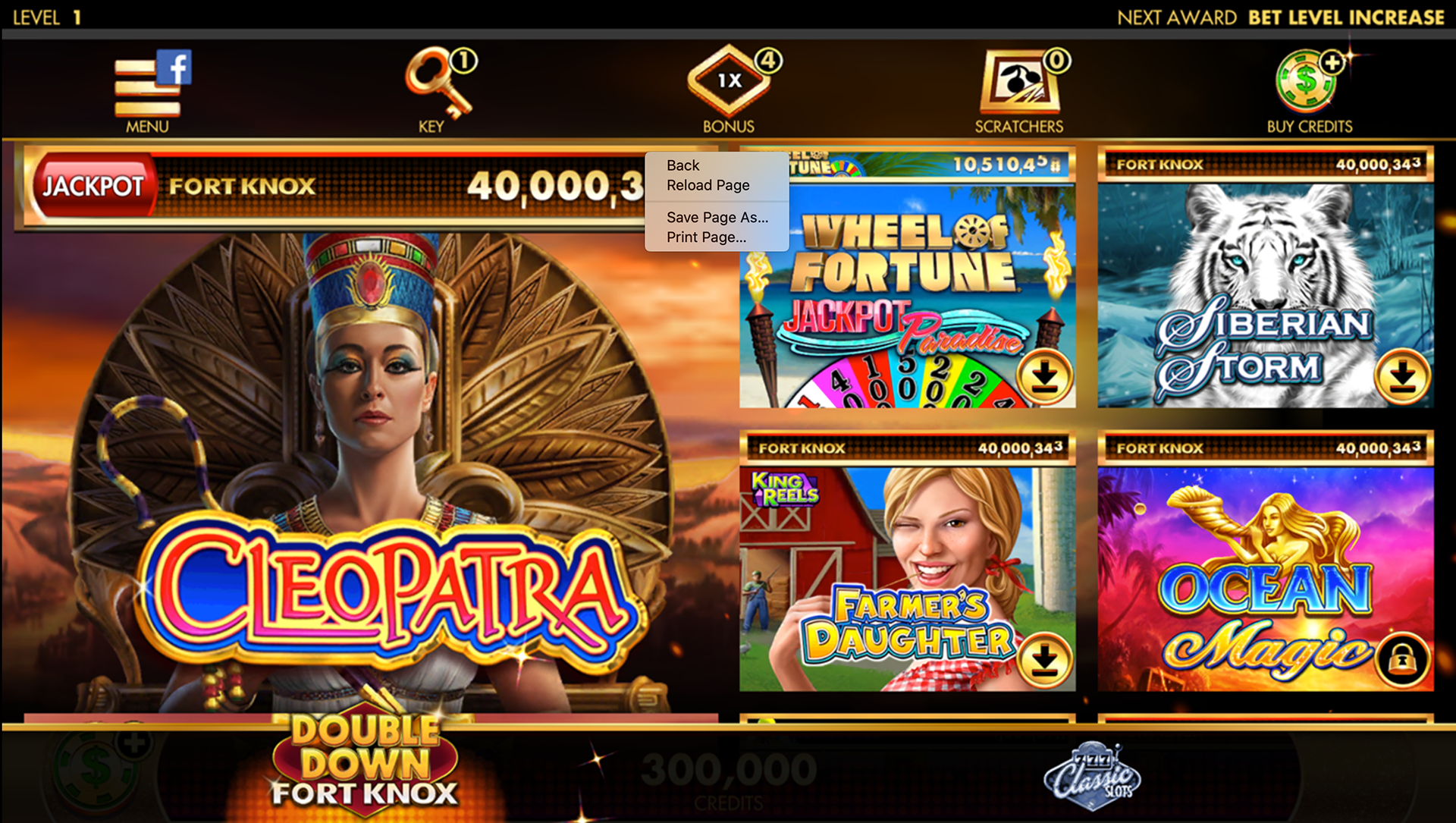Select Save Page As... option
Screen dimensions: 1456x823
point(717,218)
